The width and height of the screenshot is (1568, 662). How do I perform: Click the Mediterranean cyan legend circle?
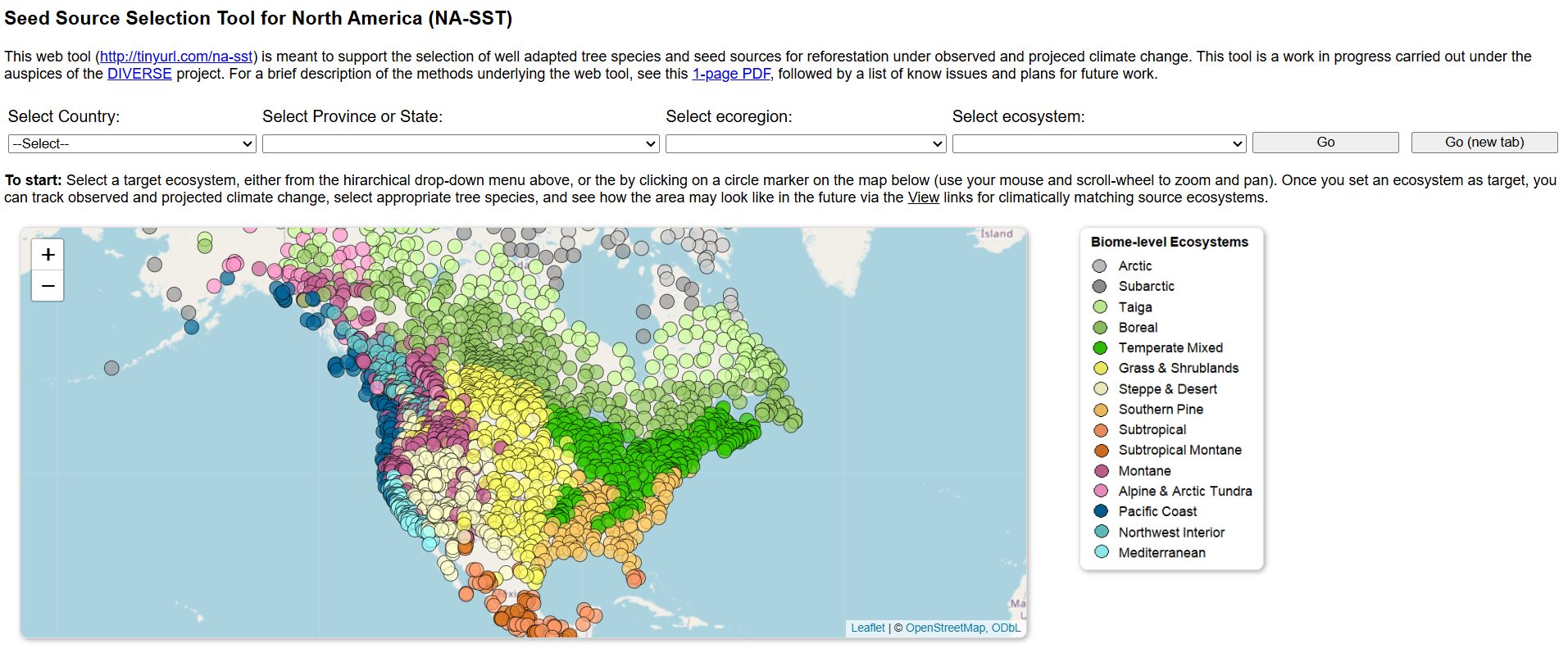coord(1101,552)
